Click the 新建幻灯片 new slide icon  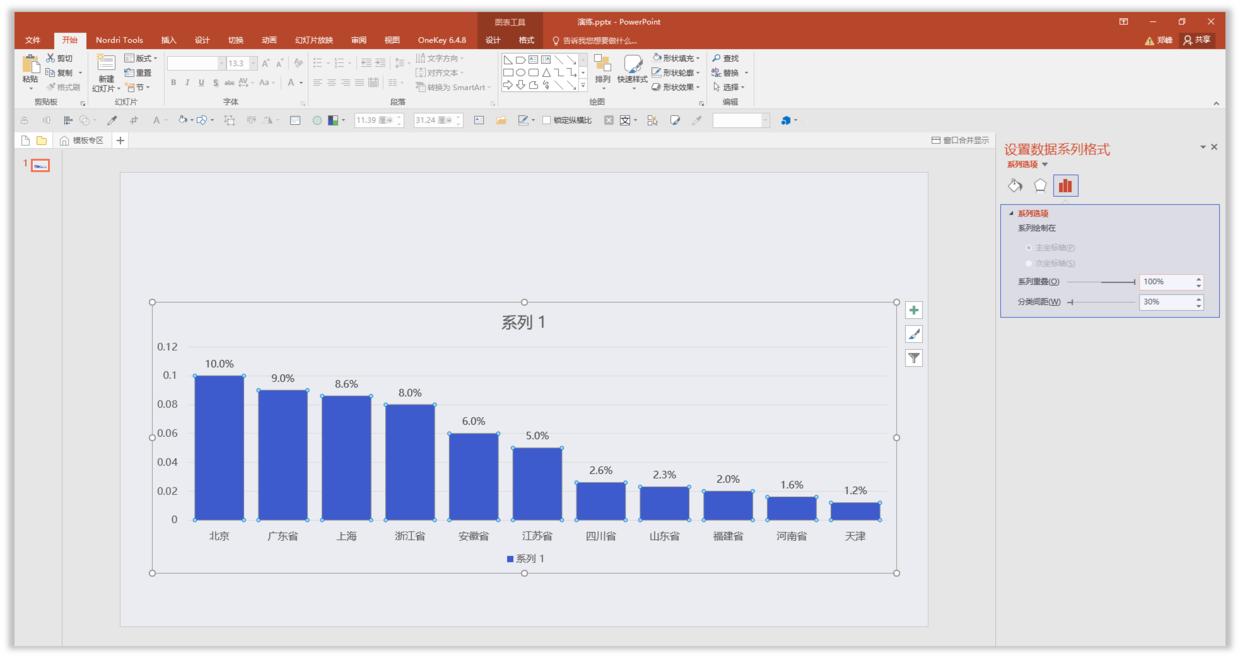(x=105, y=66)
